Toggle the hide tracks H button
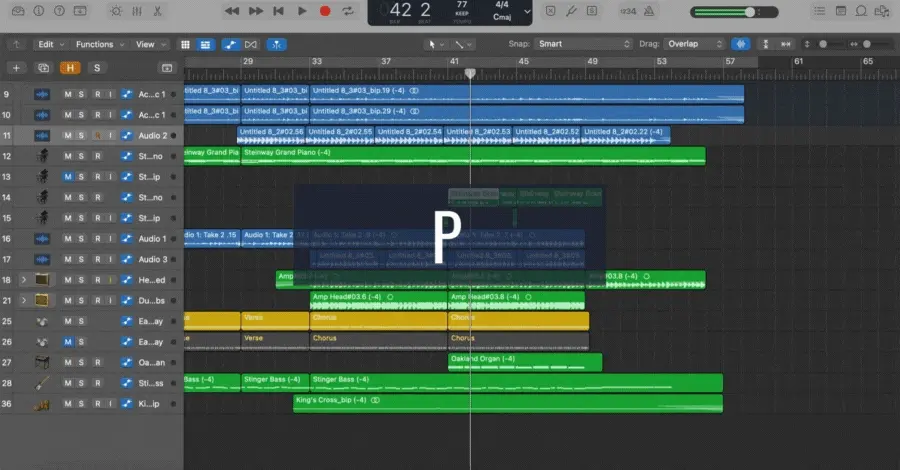 pyautogui.click(x=70, y=68)
